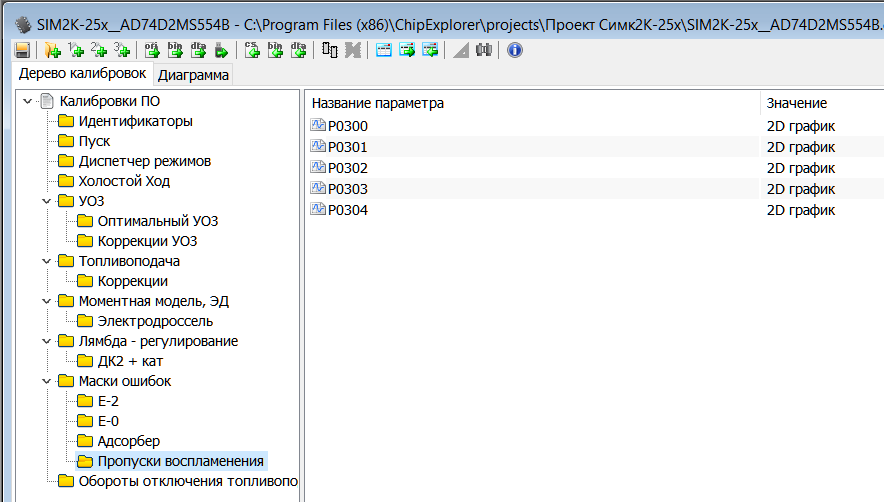The width and height of the screenshot is (884, 502).
Task: Open the blue info about icon
Action: [x=515, y=50]
